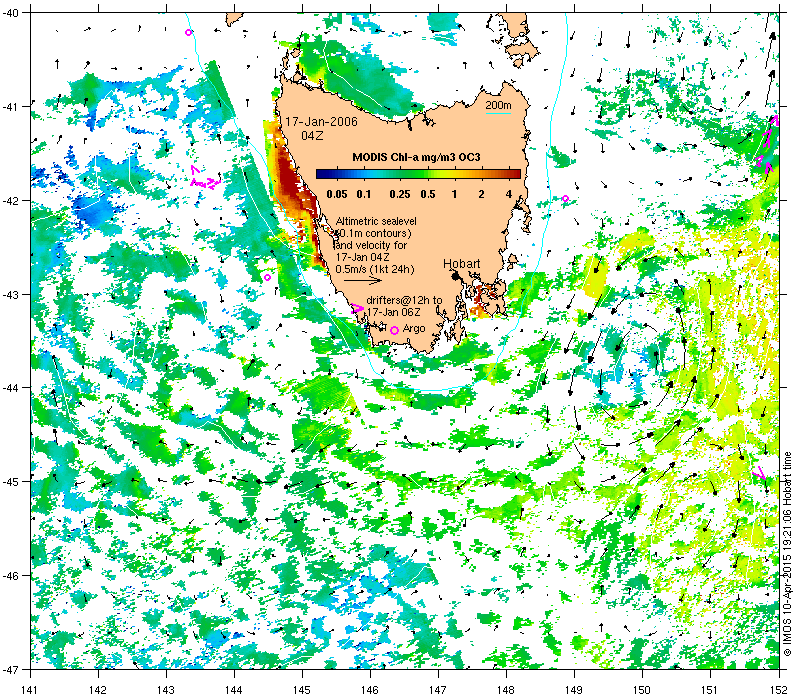Click color bar tick label '1'
The image size is (800, 700).
click(454, 194)
